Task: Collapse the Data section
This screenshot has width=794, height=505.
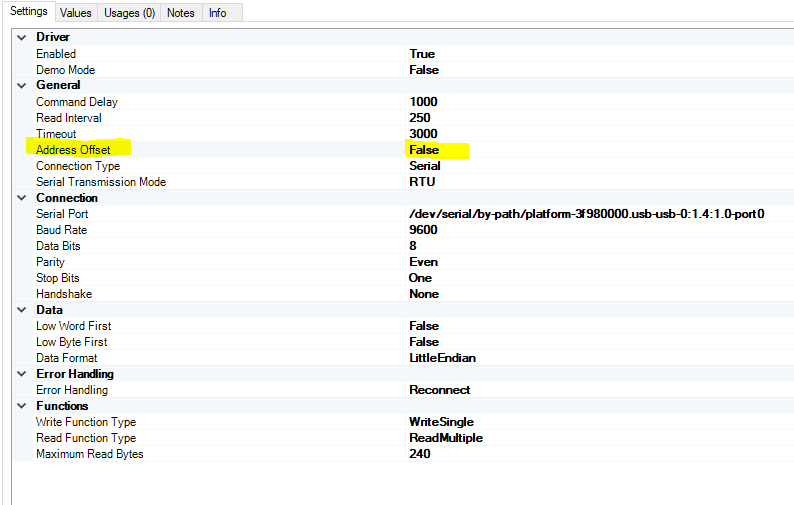Action: [x=21, y=310]
